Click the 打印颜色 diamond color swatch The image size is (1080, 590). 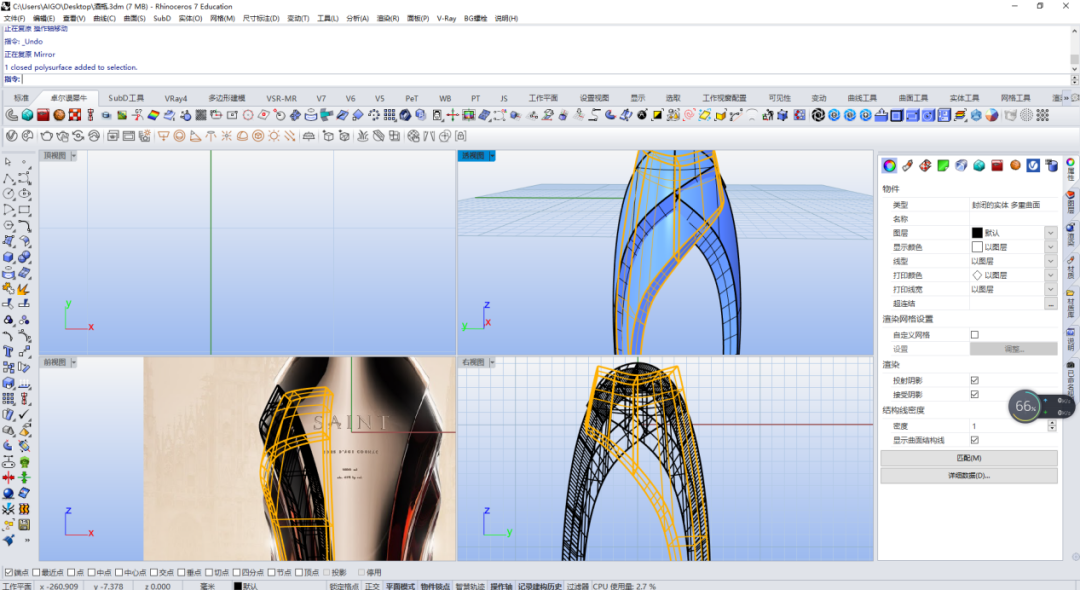[x=977, y=275]
